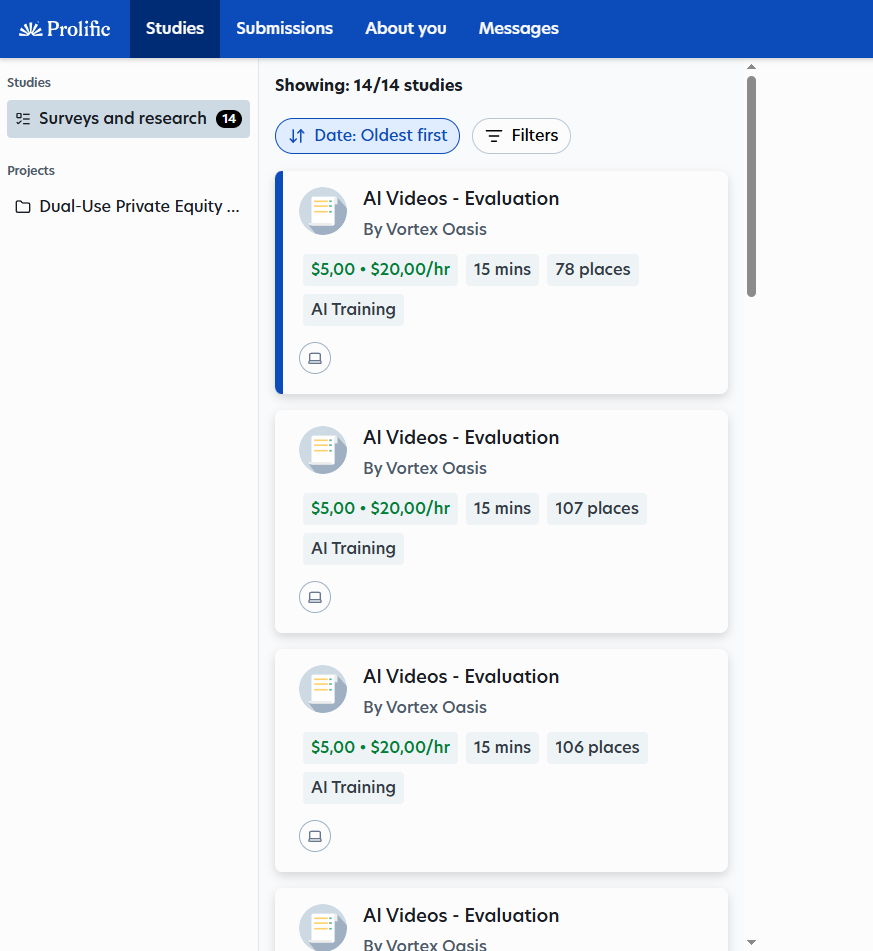
Task: Select Surveys and research sidebar item
Action: pyautogui.click(x=129, y=119)
